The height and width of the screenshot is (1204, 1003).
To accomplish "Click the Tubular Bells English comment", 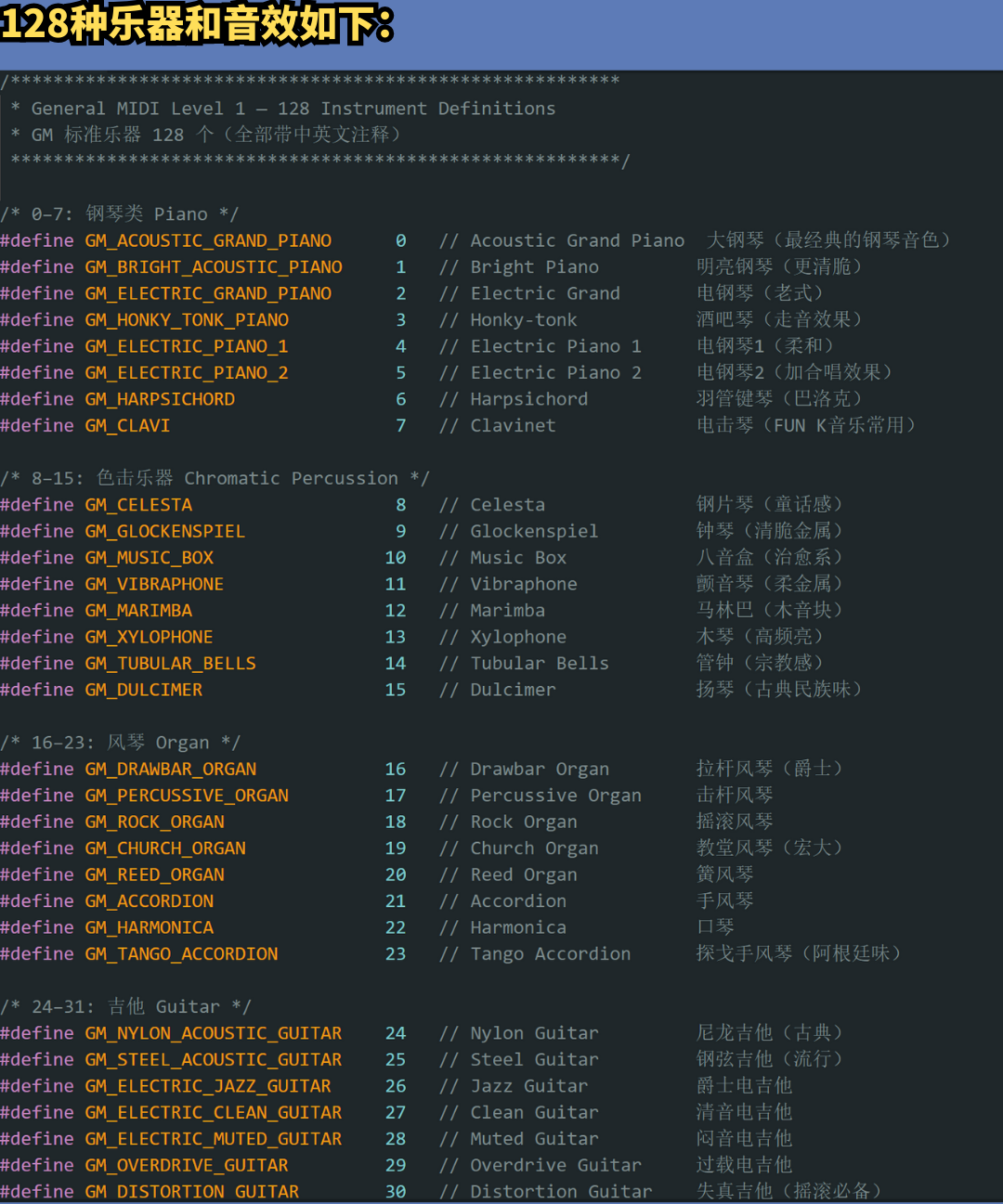I will 539,664.
